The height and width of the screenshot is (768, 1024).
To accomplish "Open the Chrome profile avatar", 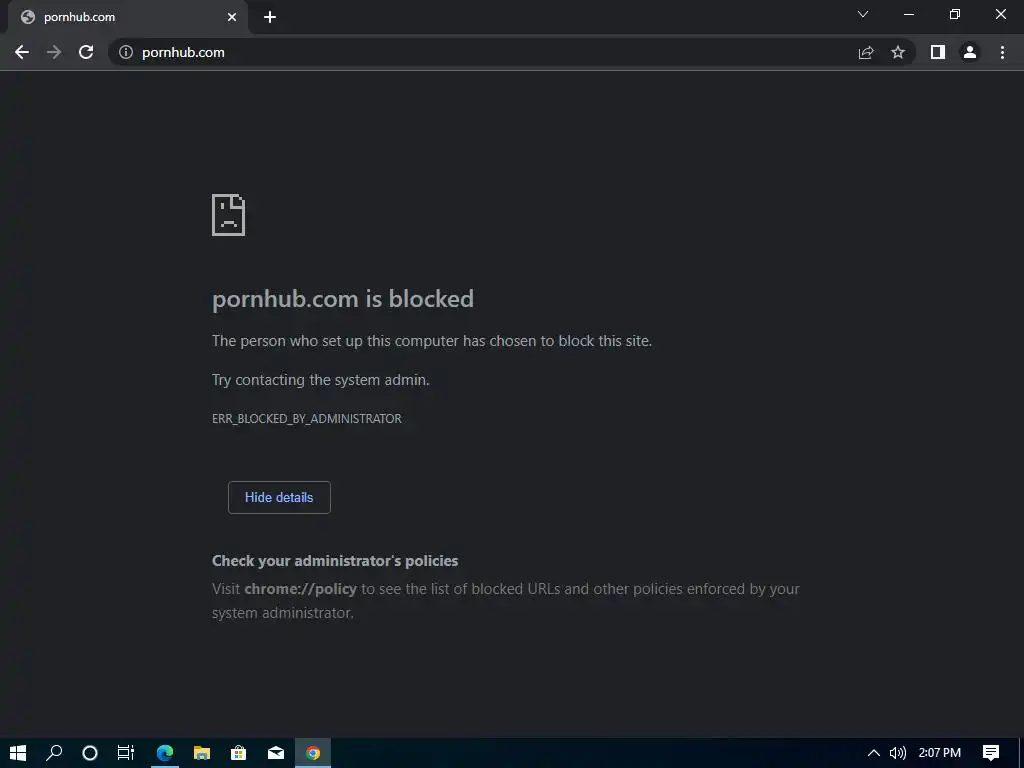I will click(x=970, y=52).
